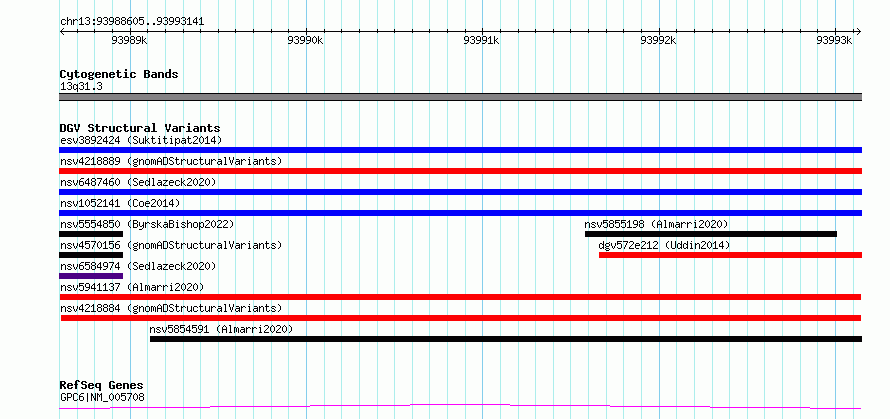Select the black bar under nsv5855198
The image size is (890, 419).
pos(711,234)
